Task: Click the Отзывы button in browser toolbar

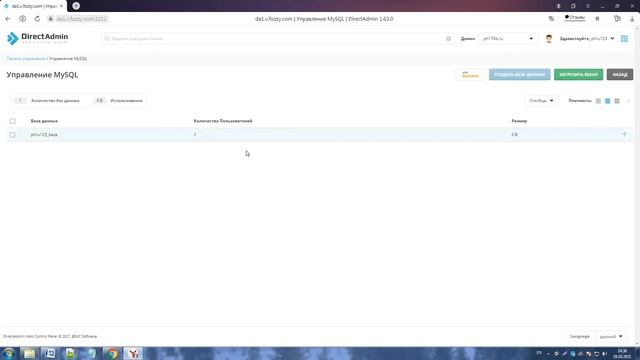Action: click(x=575, y=18)
